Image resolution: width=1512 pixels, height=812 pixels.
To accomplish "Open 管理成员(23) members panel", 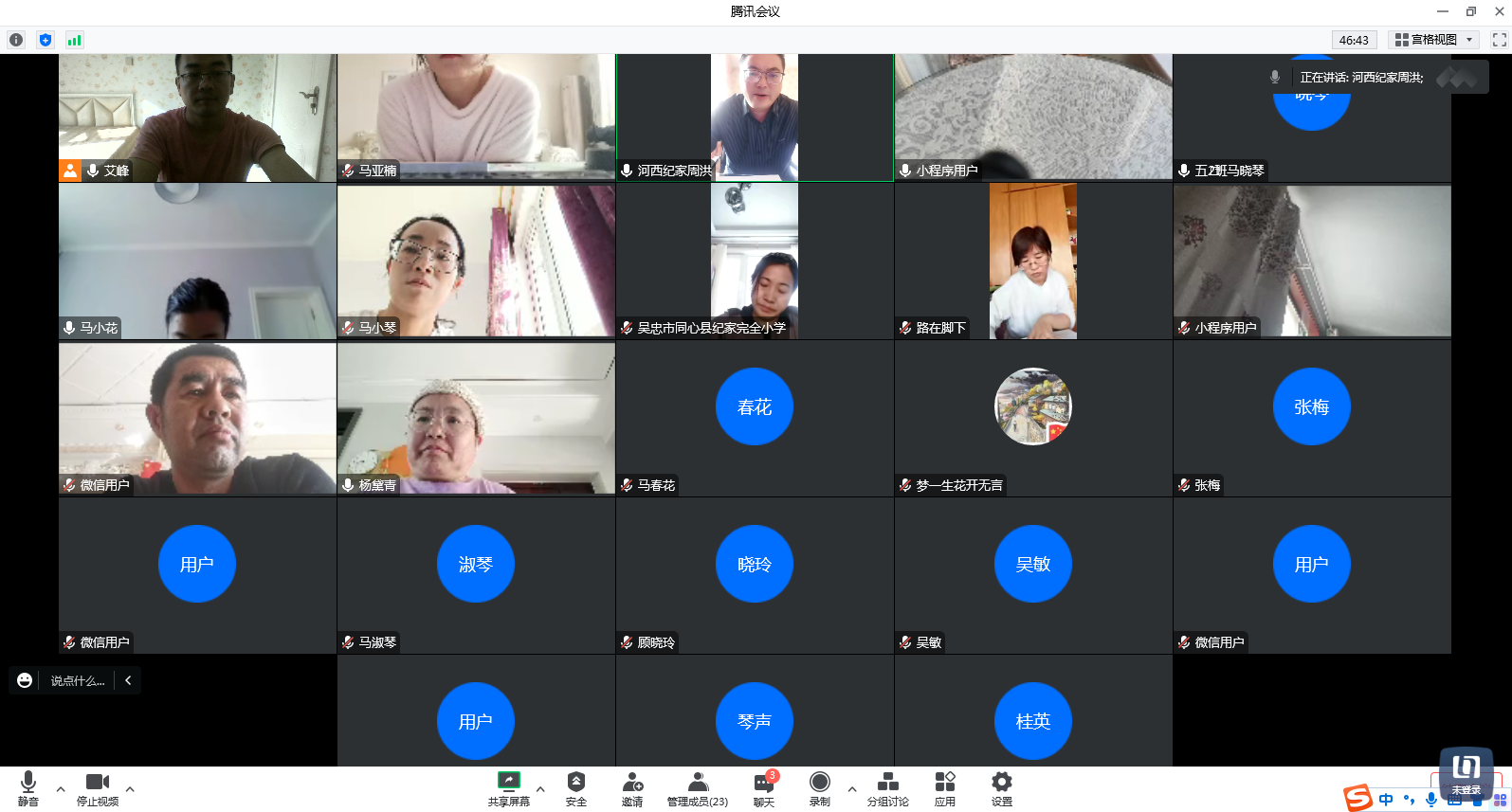I will (698, 788).
